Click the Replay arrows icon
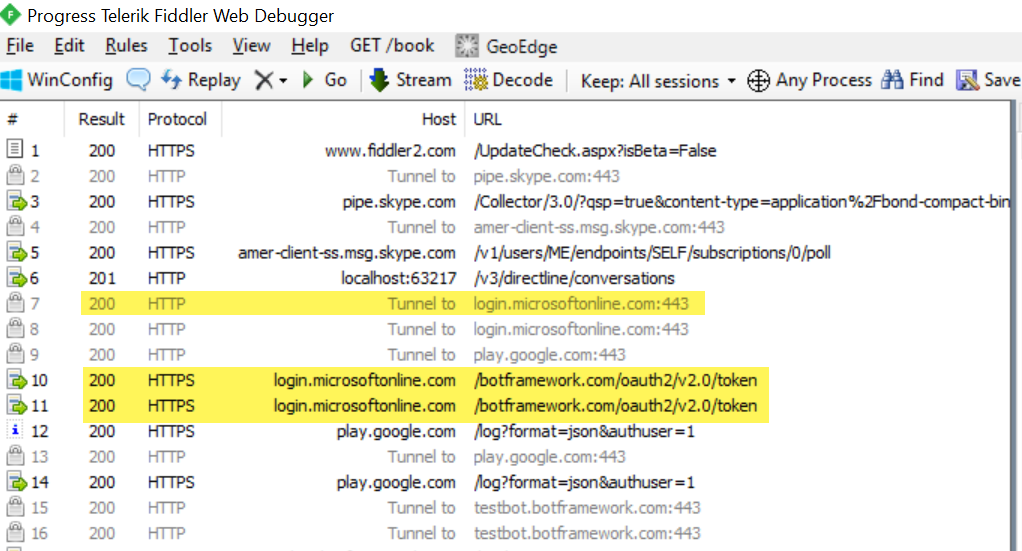This screenshot has height=551, width=1022. pyautogui.click(x=171, y=80)
